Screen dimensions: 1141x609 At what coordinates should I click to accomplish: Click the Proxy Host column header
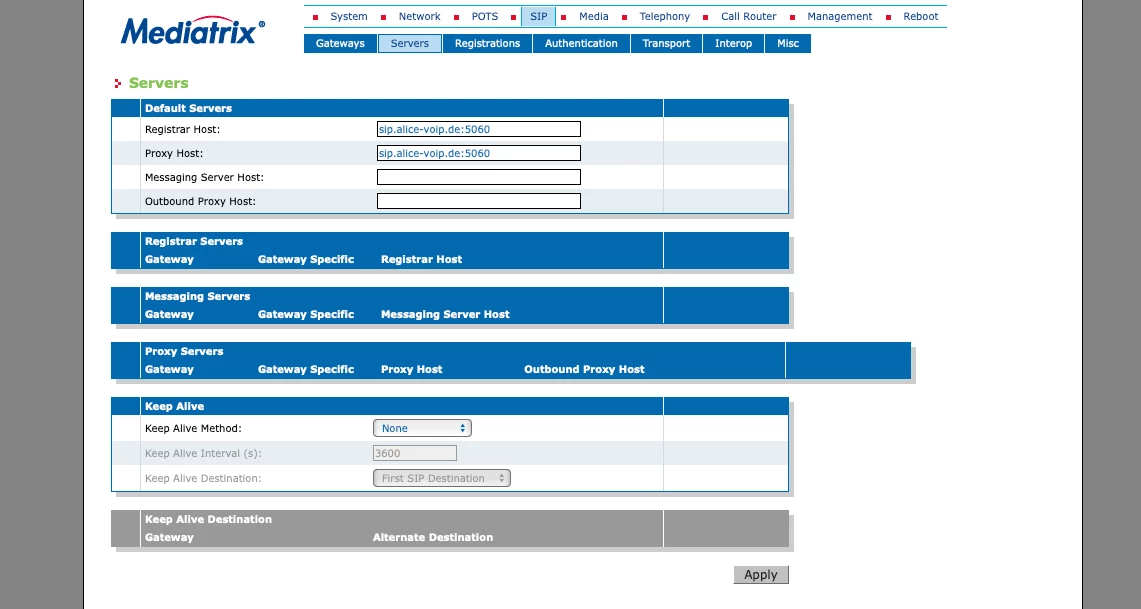411,370
